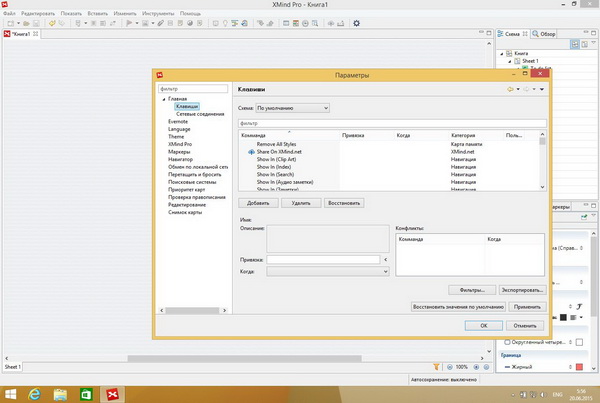Open the Схема dropdown set to По умолчанию
The height and width of the screenshot is (403, 600).
(292, 107)
